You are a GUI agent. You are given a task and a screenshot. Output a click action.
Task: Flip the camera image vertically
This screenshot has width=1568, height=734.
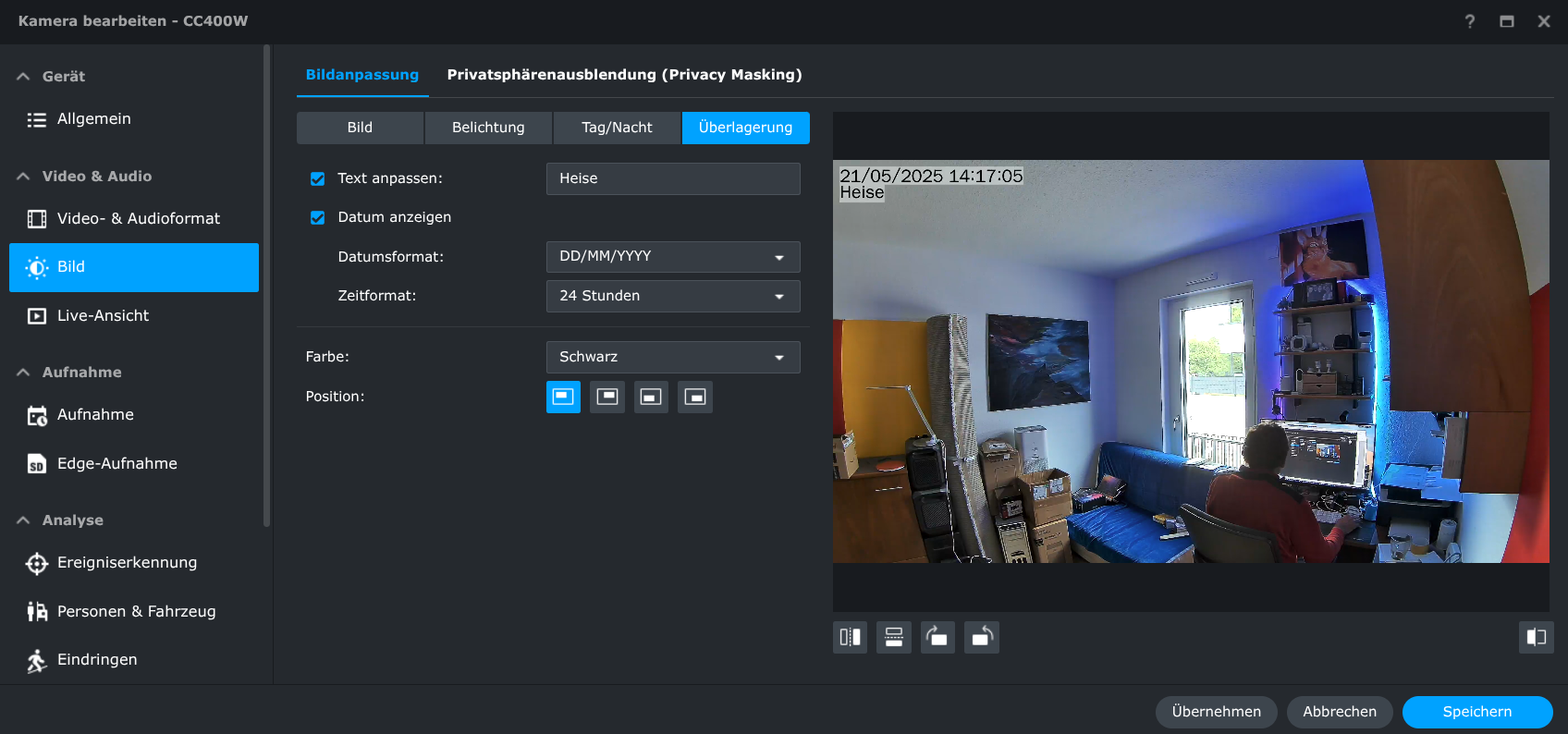click(x=893, y=637)
